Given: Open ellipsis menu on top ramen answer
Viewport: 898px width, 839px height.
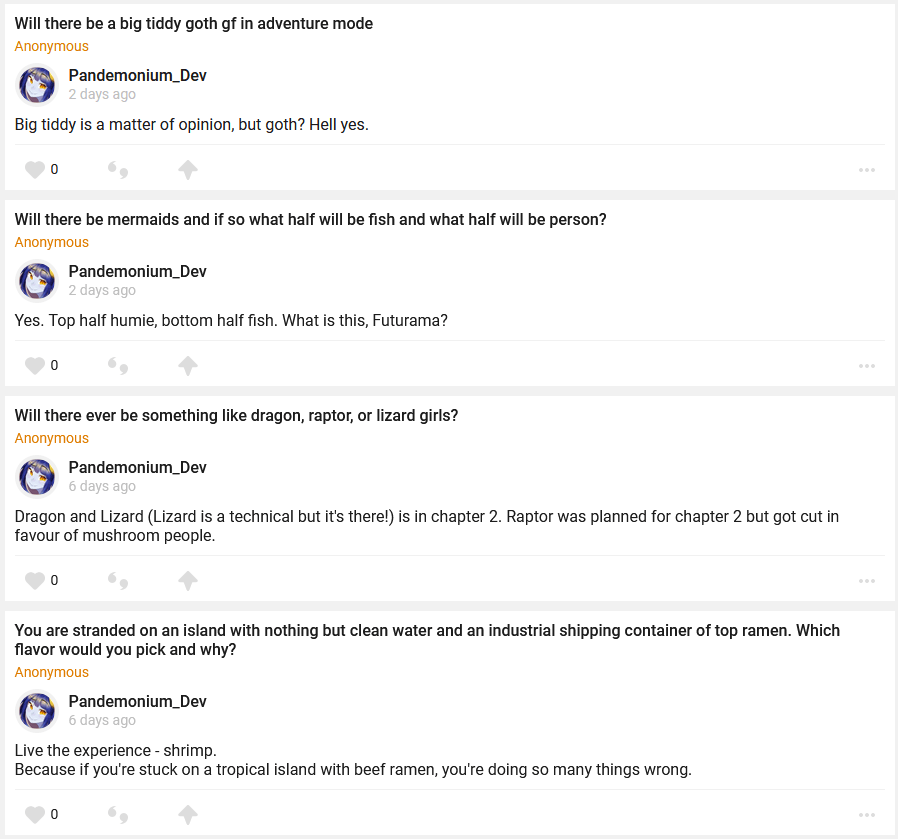Looking at the screenshot, I should click(867, 815).
